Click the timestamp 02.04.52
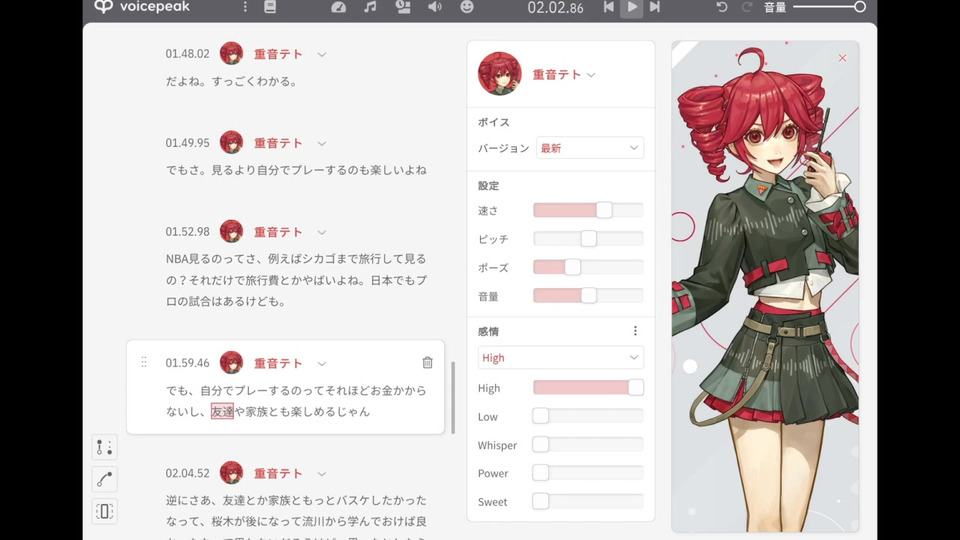Viewport: 960px width, 540px height. click(x=187, y=473)
